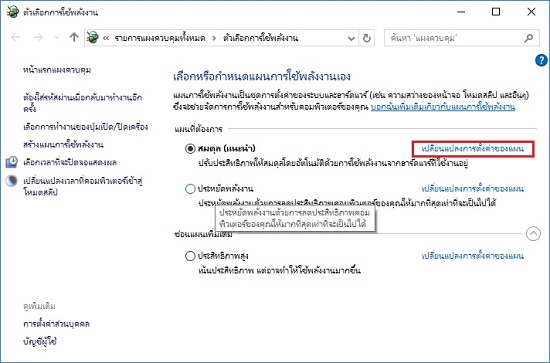Go up one level with the up arrow

pos(74,37)
